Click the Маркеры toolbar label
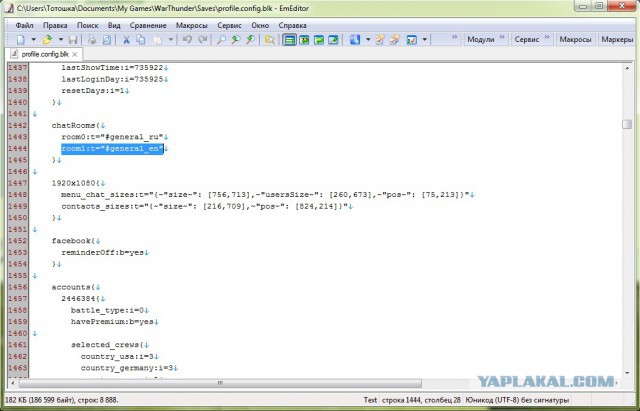Image resolution: width=640 pixels, height=411 pixels. click(617, 40)
